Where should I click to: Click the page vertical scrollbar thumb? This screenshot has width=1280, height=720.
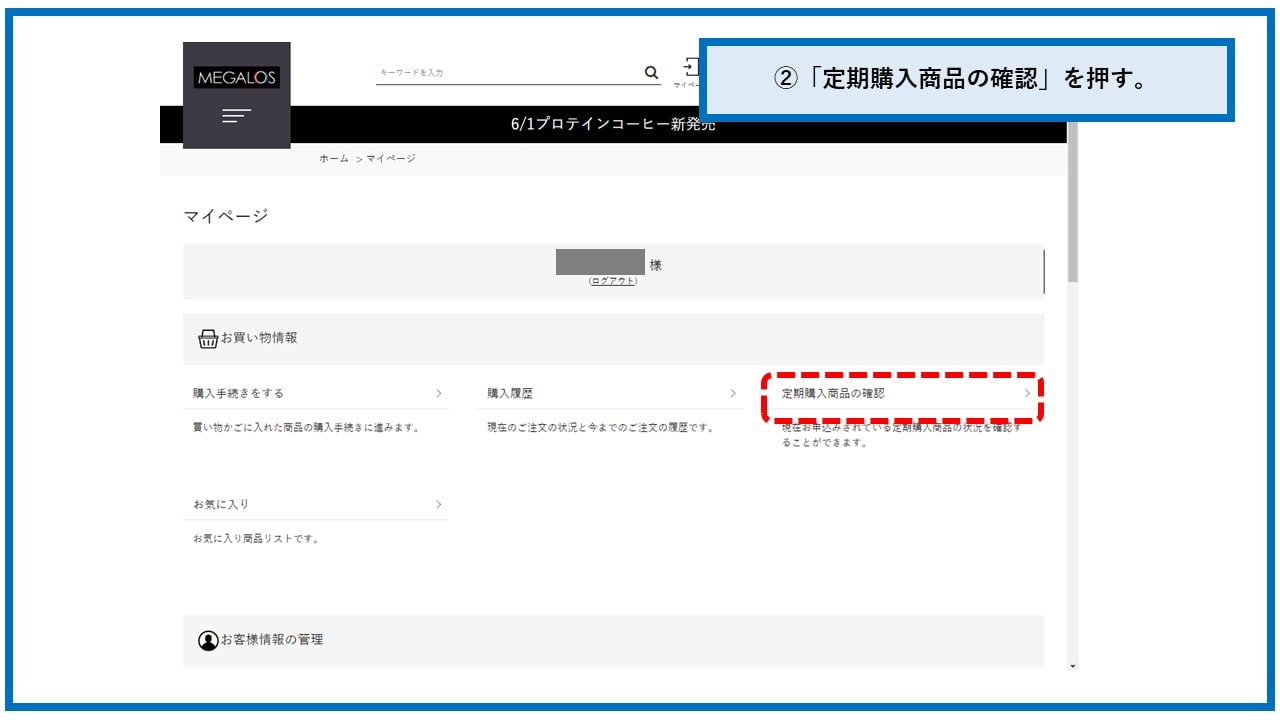[1073, 202]
